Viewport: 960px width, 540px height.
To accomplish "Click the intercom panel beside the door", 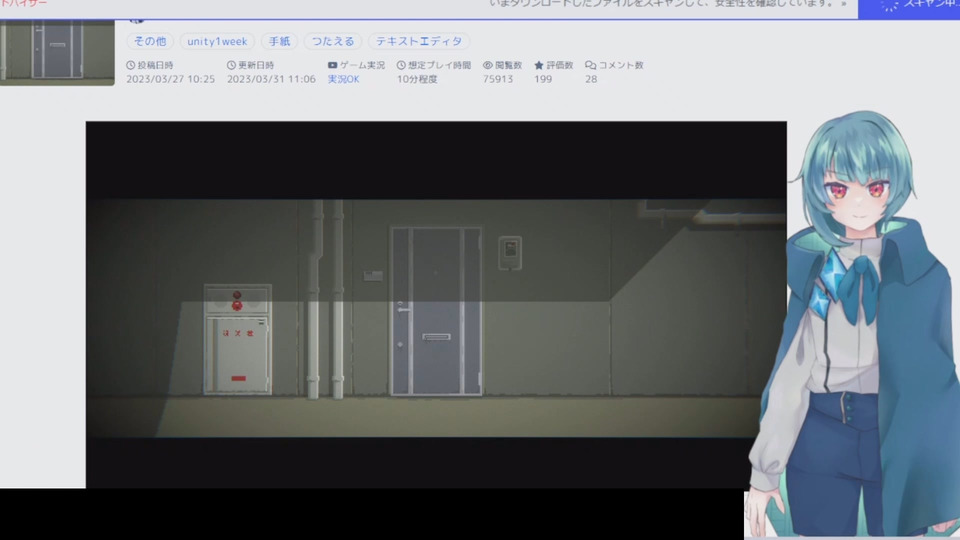I will click(510, 253).
